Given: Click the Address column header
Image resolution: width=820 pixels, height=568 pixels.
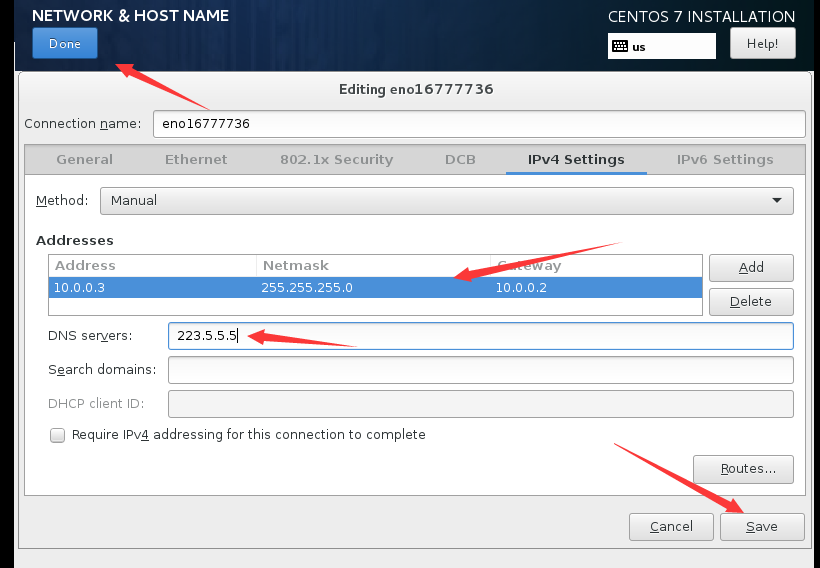Looking at the screenshot, I should point(152,266).
